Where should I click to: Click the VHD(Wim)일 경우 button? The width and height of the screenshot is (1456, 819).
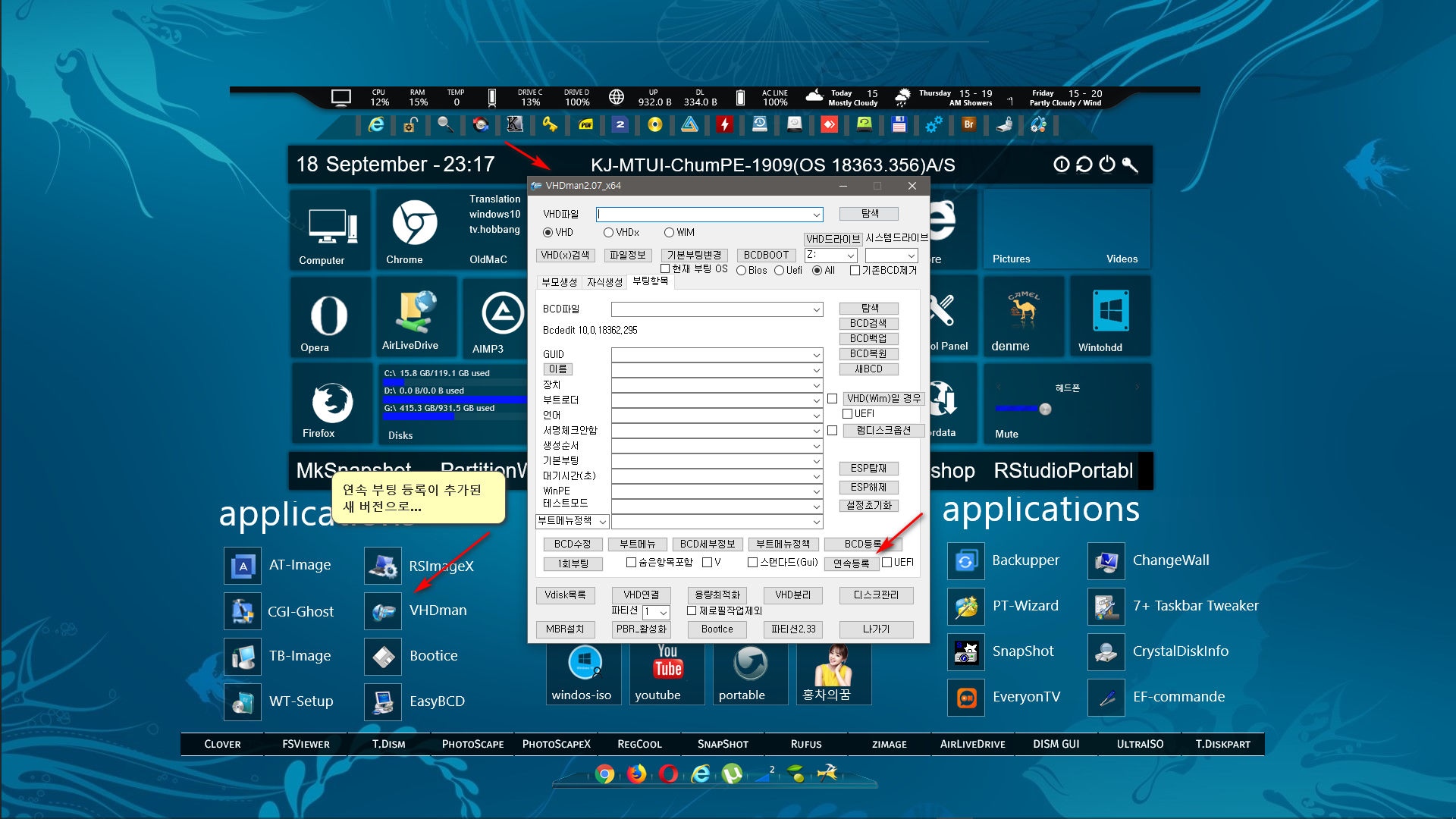[883, 399]
